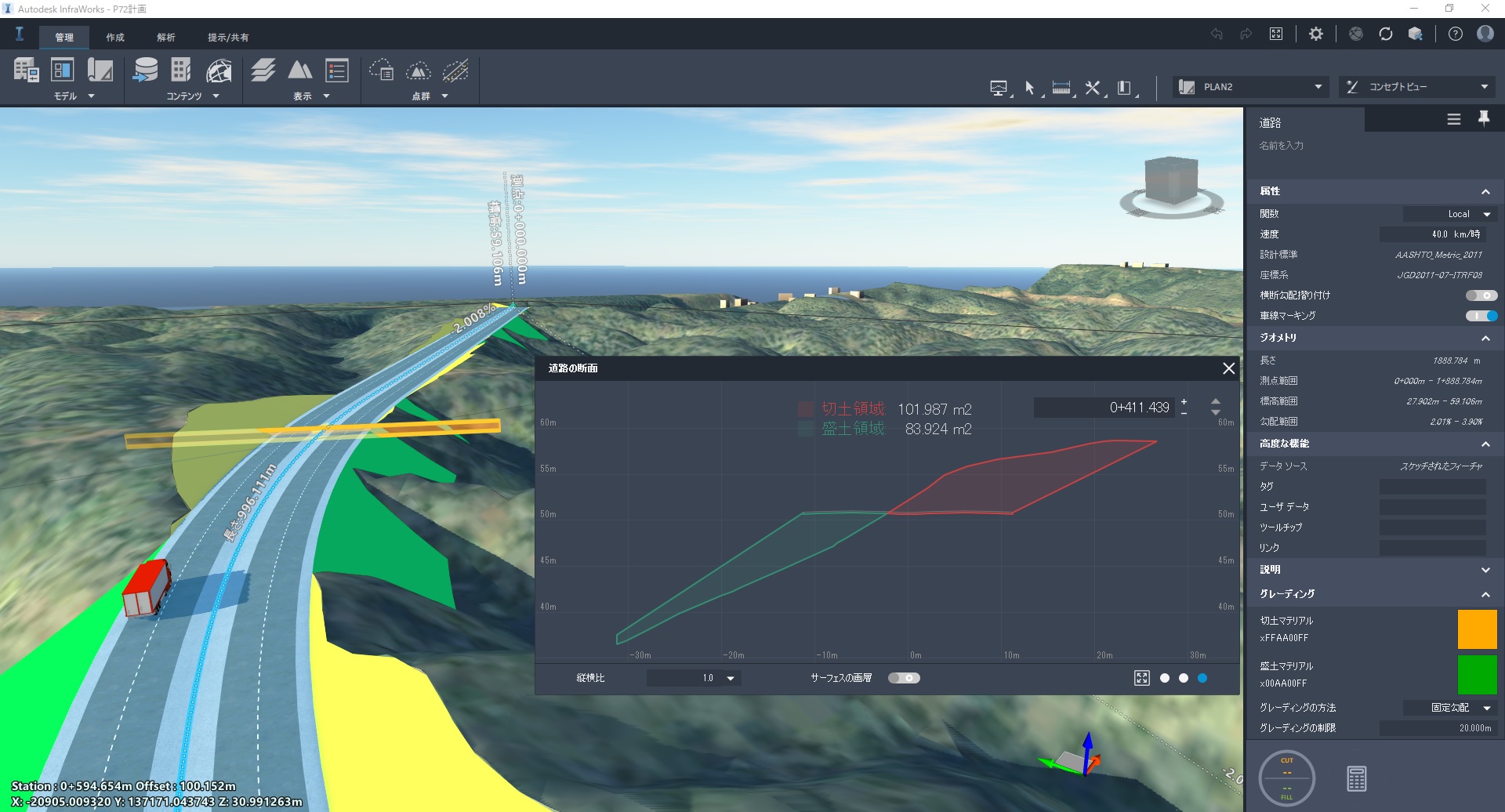Click the monitor view settings tool
The image size is (1505, 812).
point(999,88)
